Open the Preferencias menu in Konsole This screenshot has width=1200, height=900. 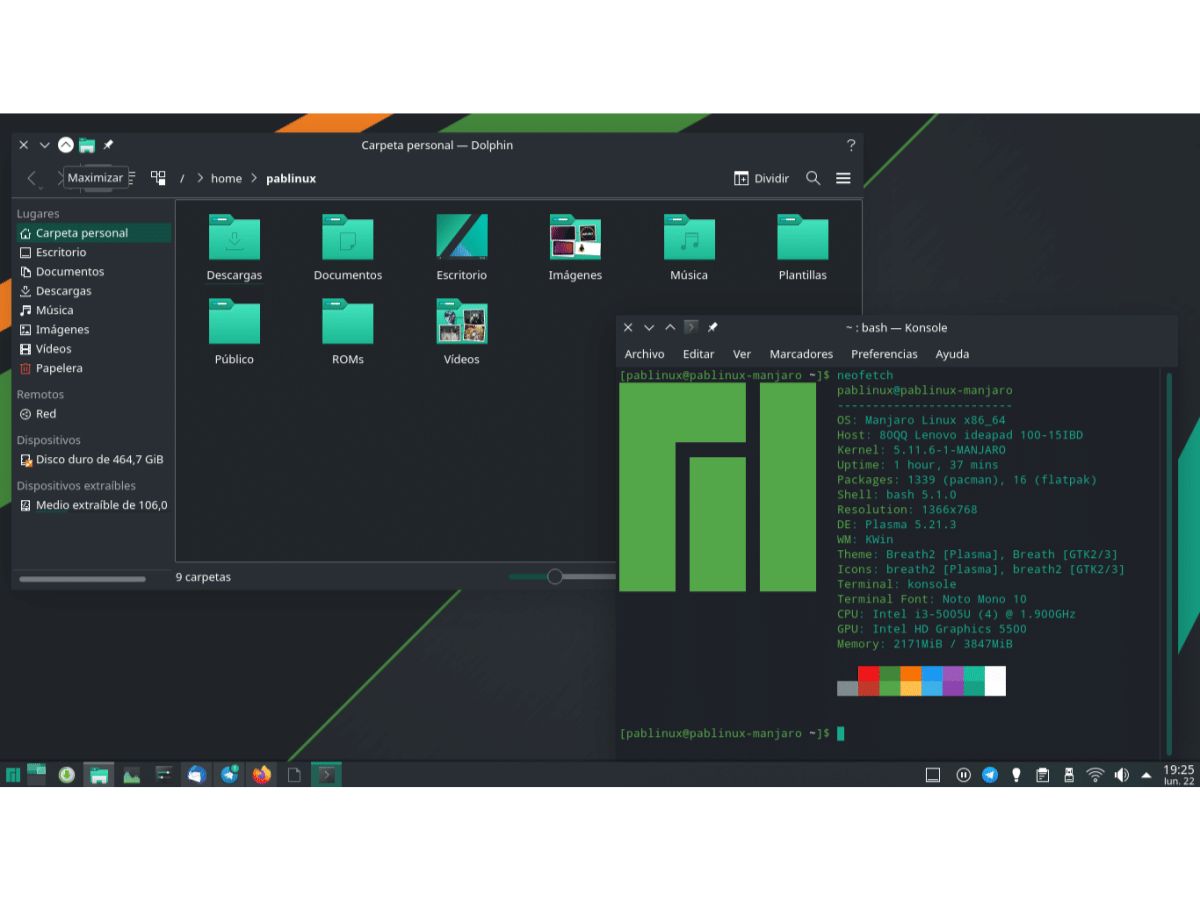click(x=884, y=354)
